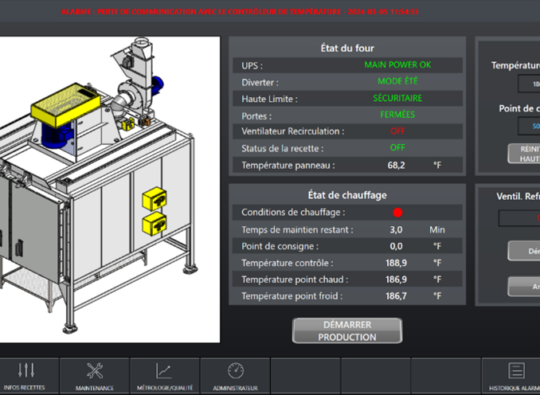Open the Infos Recettes sliders icon
540x395 pixels.
pos(26,371)
